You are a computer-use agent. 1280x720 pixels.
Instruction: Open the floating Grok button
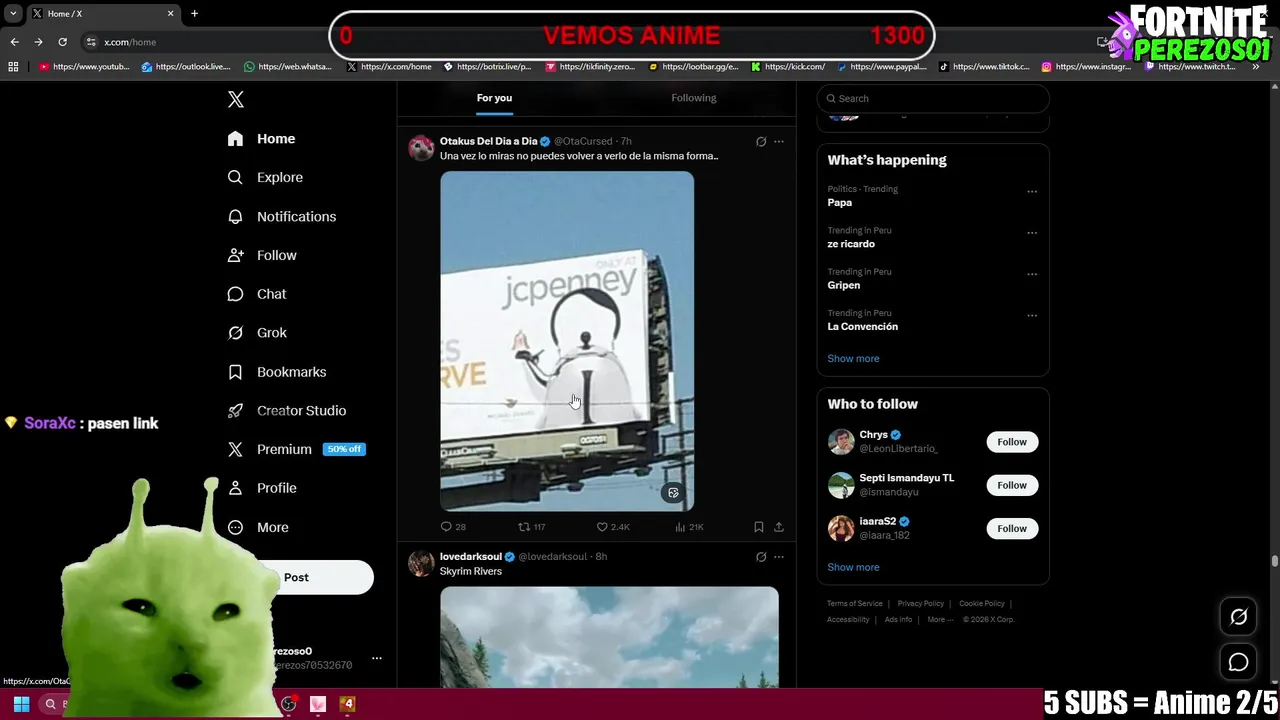(1238, 617)
